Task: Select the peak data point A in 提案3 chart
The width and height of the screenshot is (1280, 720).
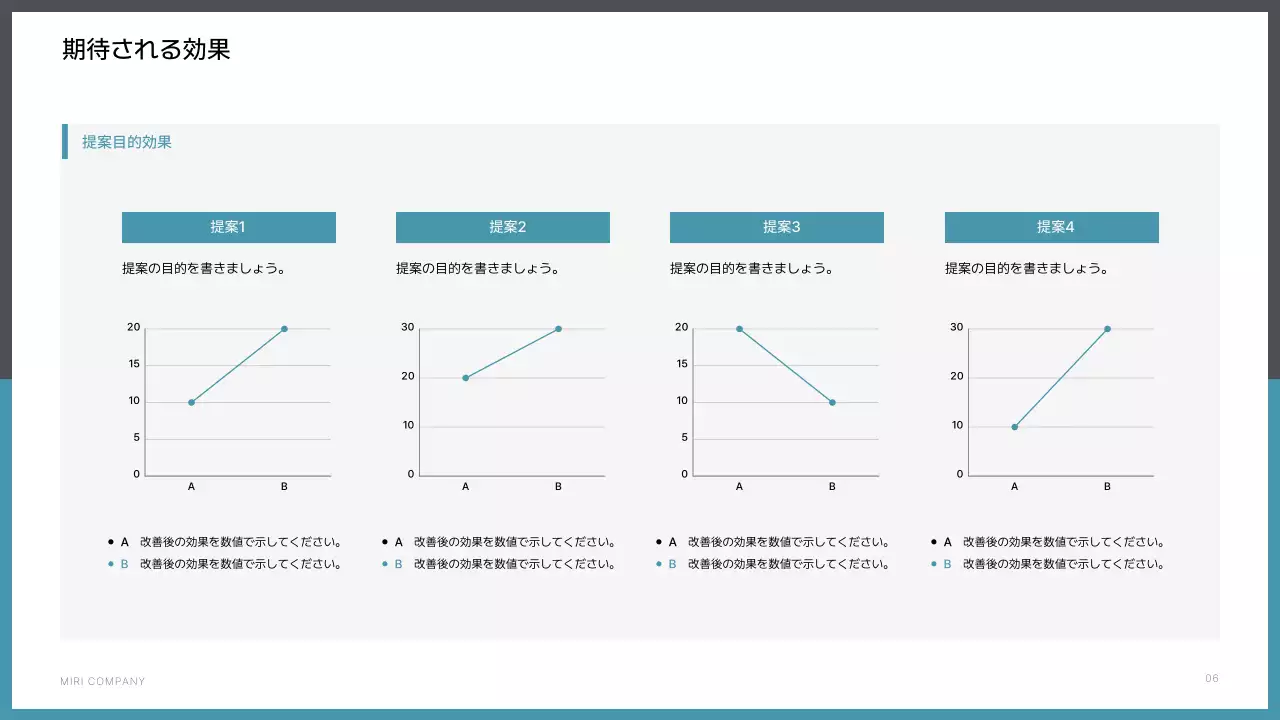Action: click(x=739, y=327)
